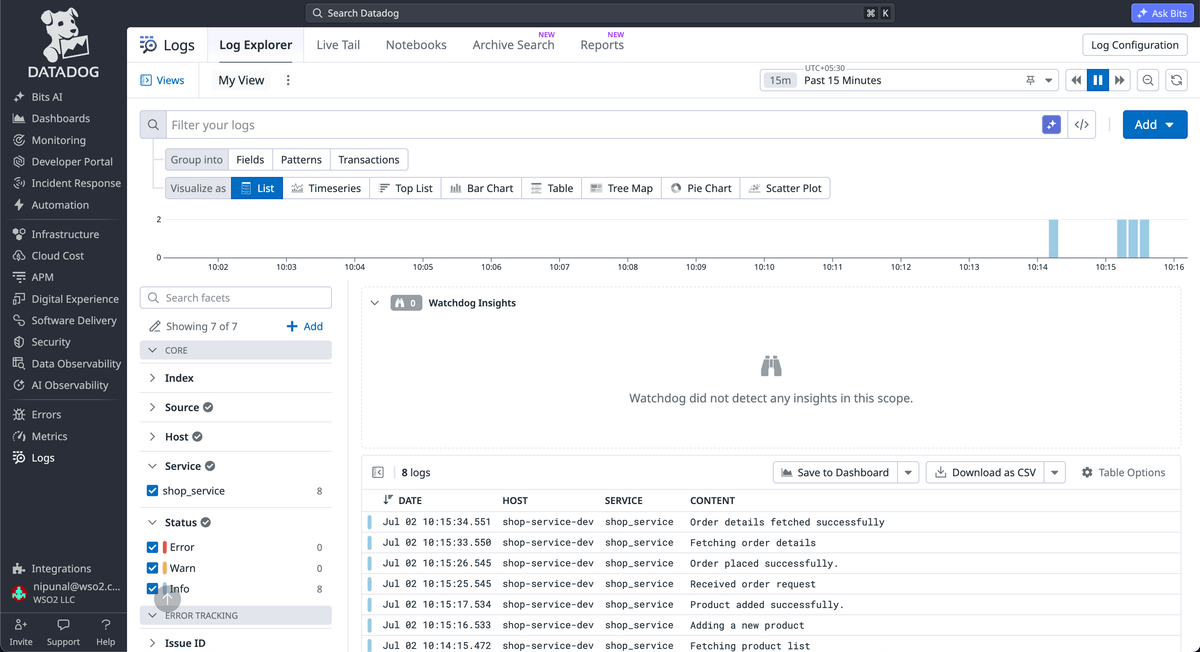
Task: Toggle the Warn status checkbox
Action: coord(152,568)
